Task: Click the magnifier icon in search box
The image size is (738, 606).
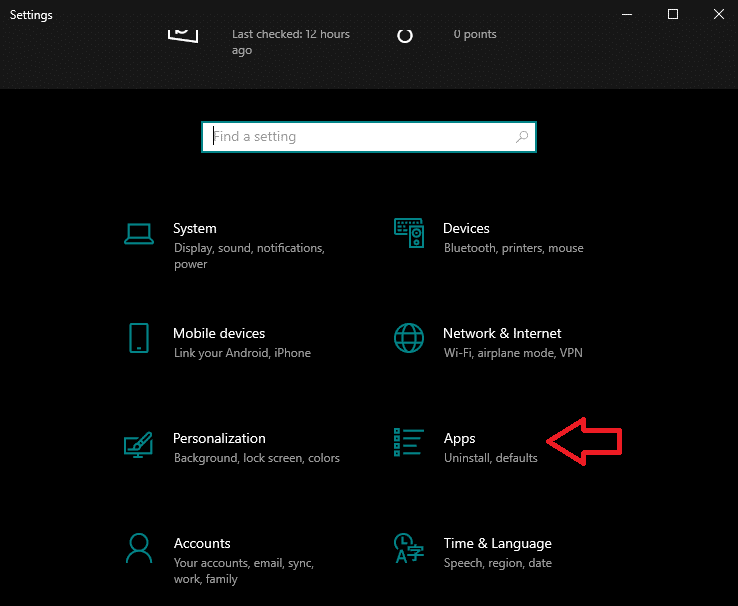Action: 522,137
